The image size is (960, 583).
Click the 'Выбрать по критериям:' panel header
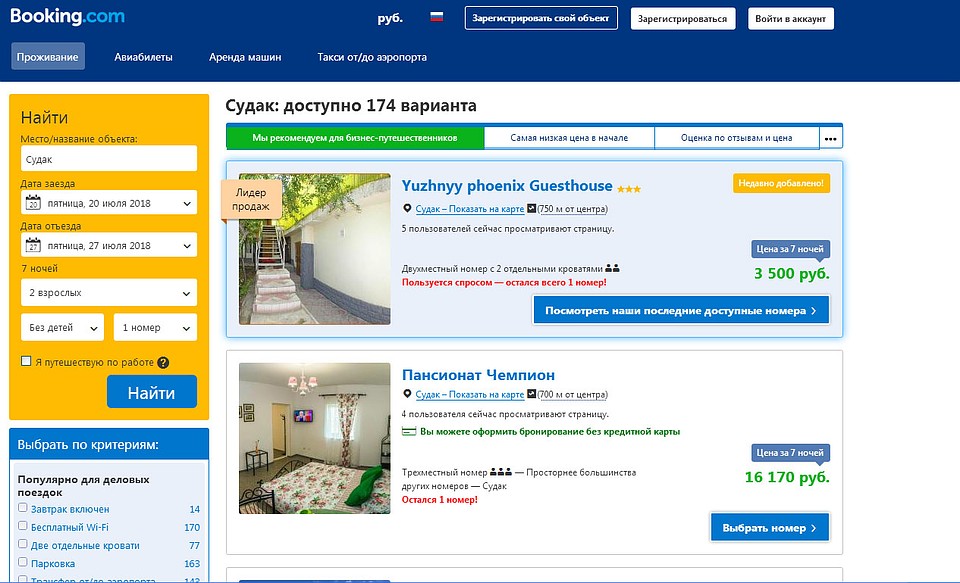click(x=109, y=444)
